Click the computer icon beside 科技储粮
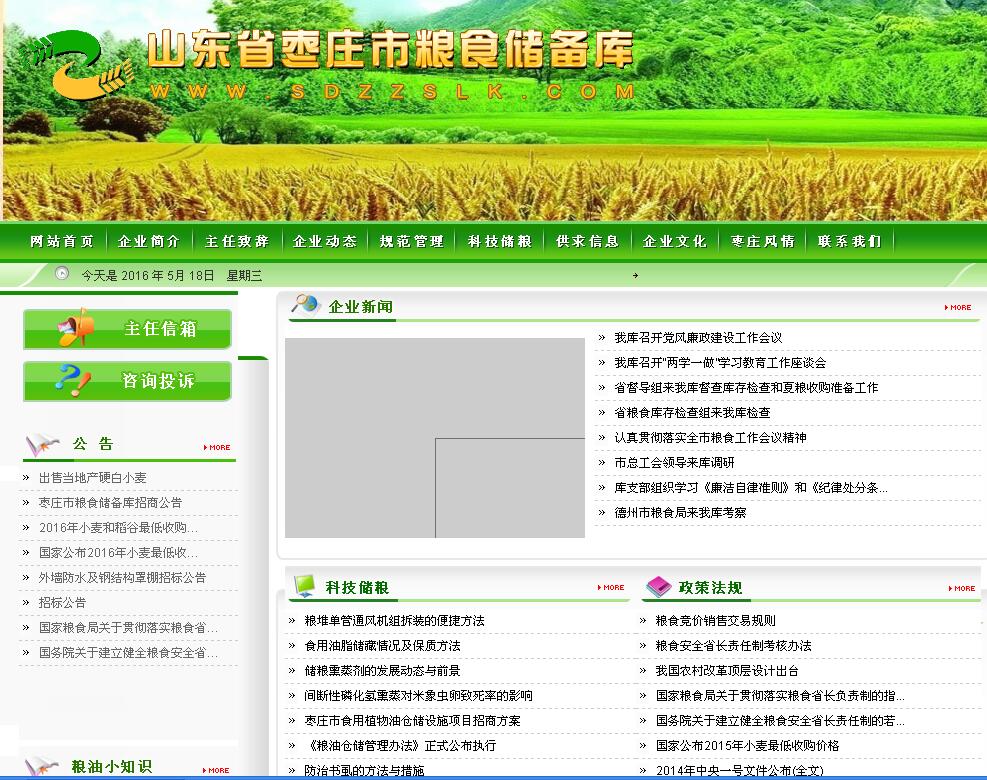Image resolution: width=987 pixels, height=780 pixels. coord(305,586)
